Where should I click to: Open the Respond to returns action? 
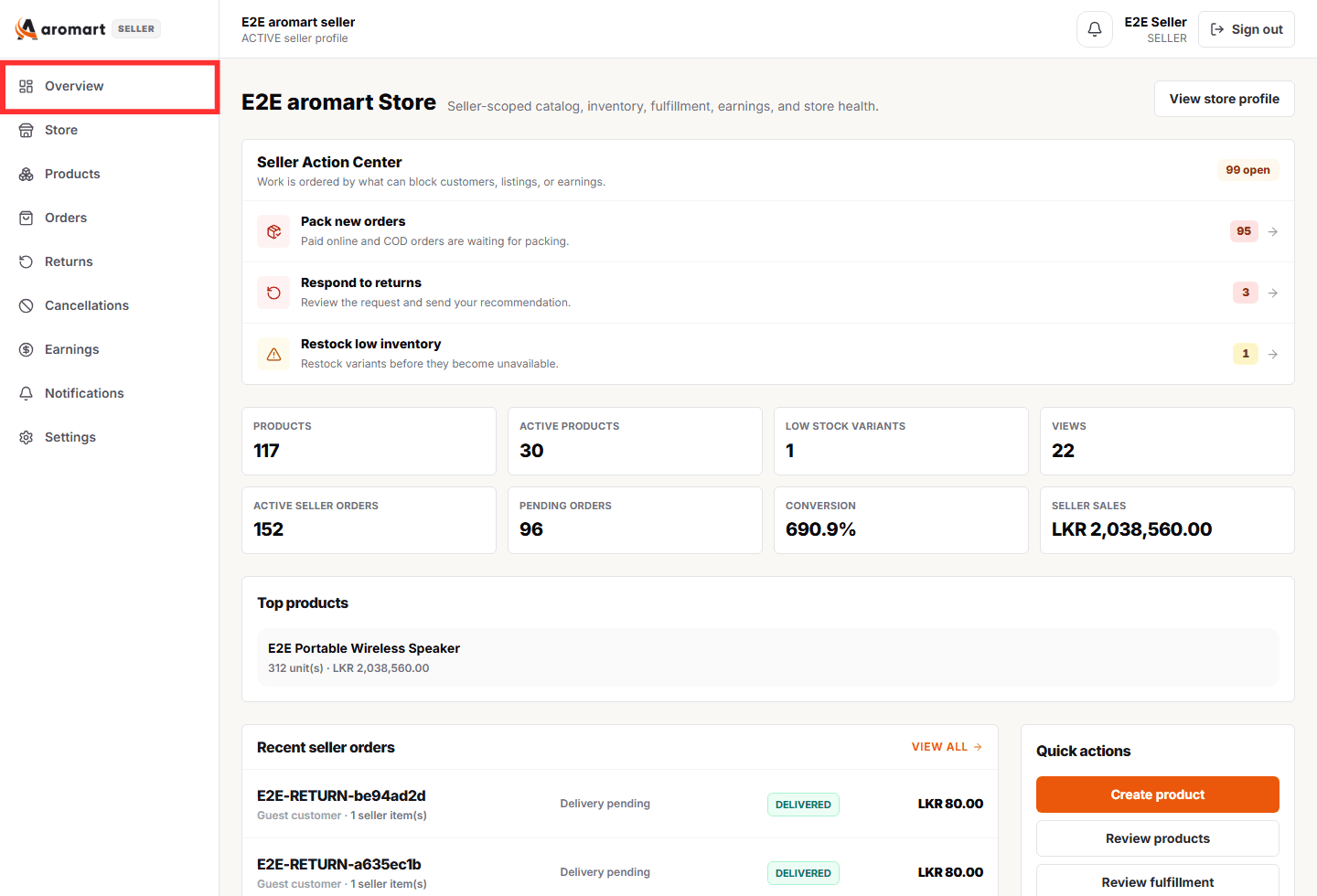point(768,293)
